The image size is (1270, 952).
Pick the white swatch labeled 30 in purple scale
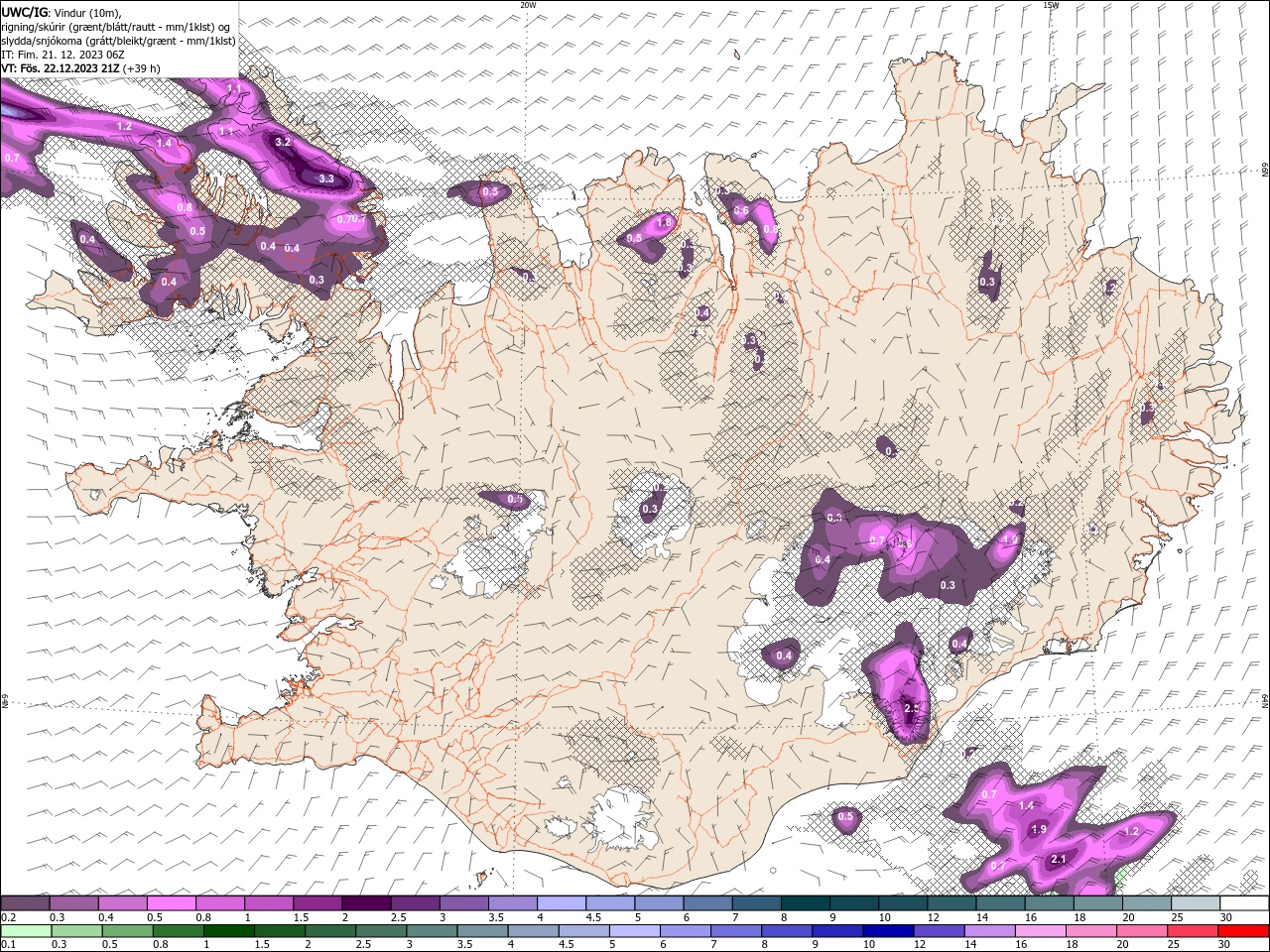click(x=1243, y=903)
